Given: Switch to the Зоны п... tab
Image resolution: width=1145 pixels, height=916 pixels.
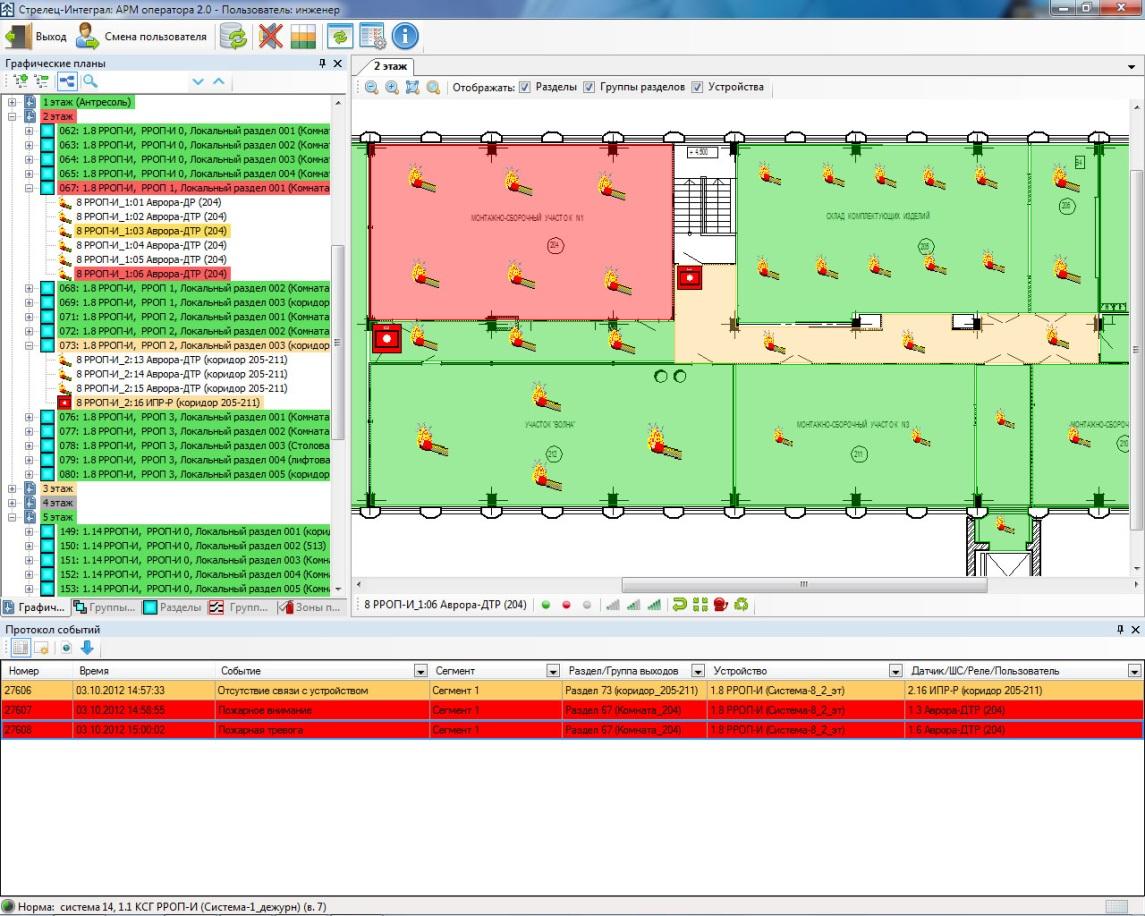Looking at the screenshot, I should pyautogui.click(x=310, y=607).
